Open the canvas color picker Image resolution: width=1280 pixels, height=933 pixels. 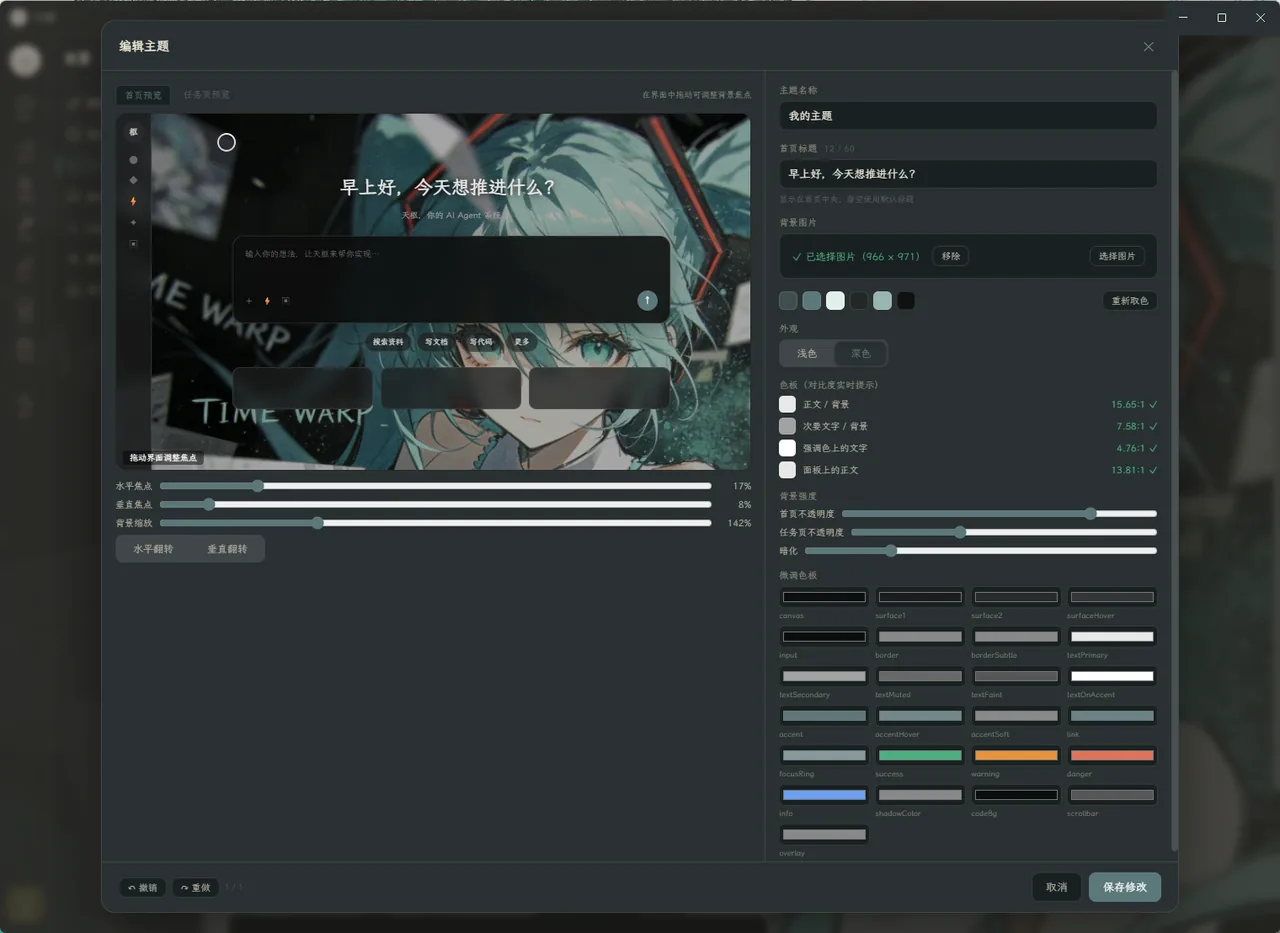[x=824, y=597]
